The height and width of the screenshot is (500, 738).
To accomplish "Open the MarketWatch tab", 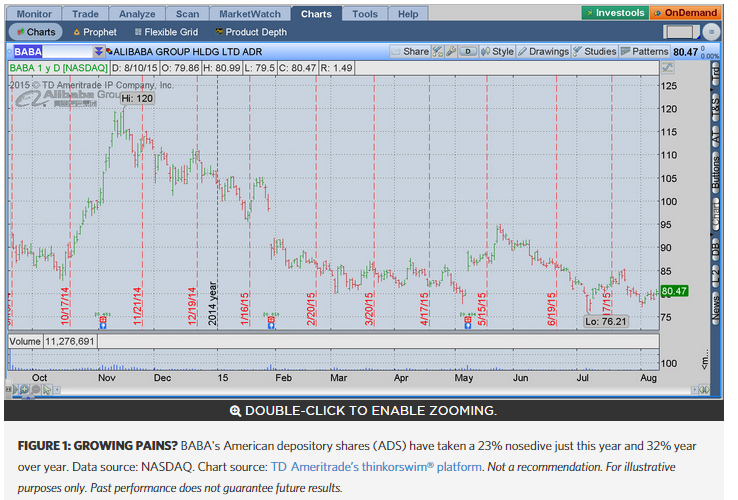I will (250, 14).
